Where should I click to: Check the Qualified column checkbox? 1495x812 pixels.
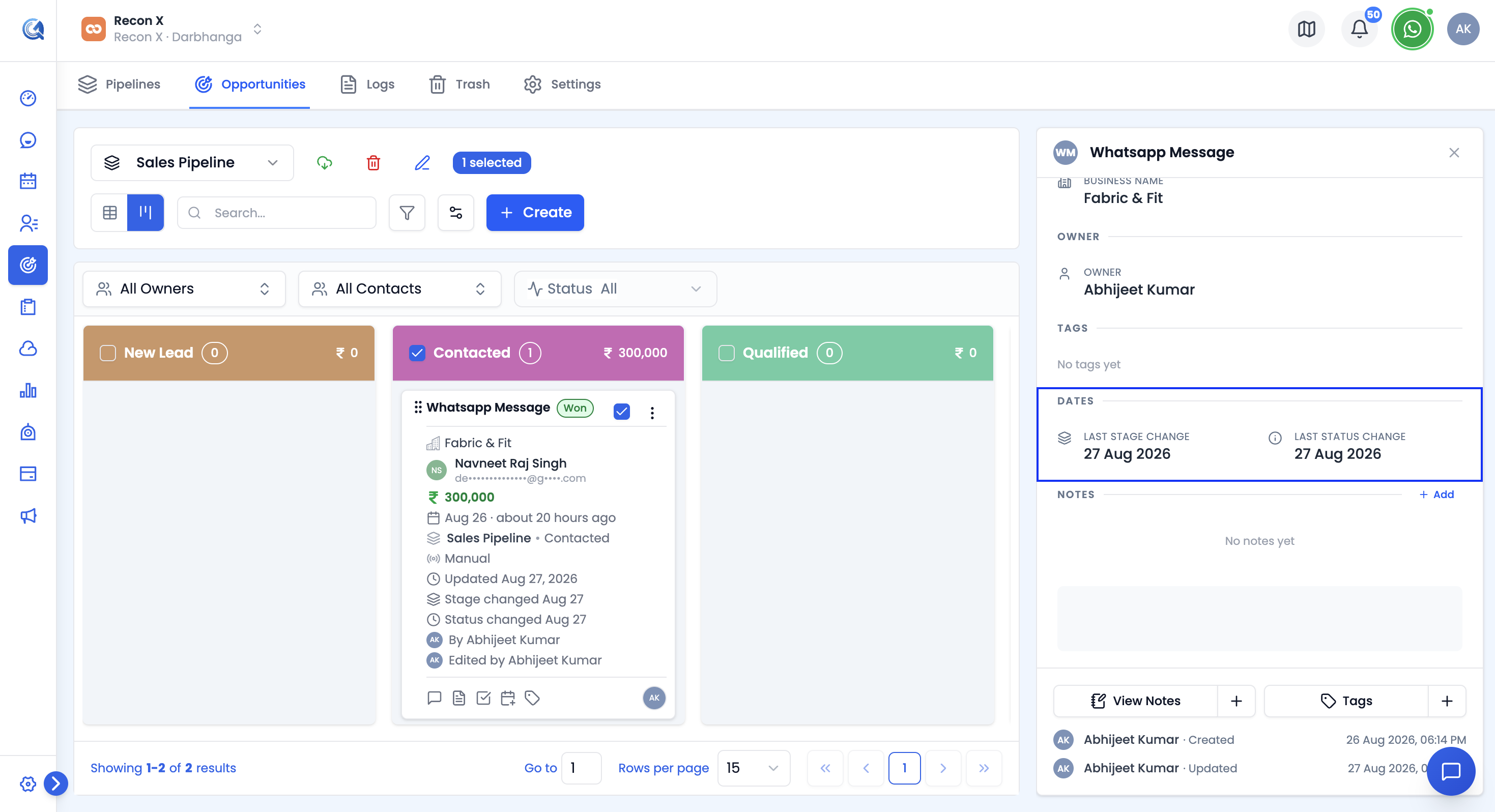pos(727,353)
